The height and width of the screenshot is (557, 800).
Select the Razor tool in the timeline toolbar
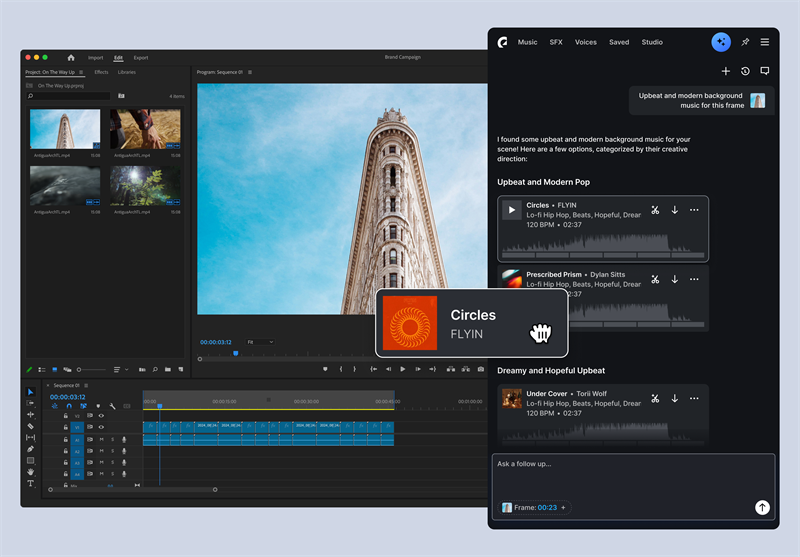point(30,426)
